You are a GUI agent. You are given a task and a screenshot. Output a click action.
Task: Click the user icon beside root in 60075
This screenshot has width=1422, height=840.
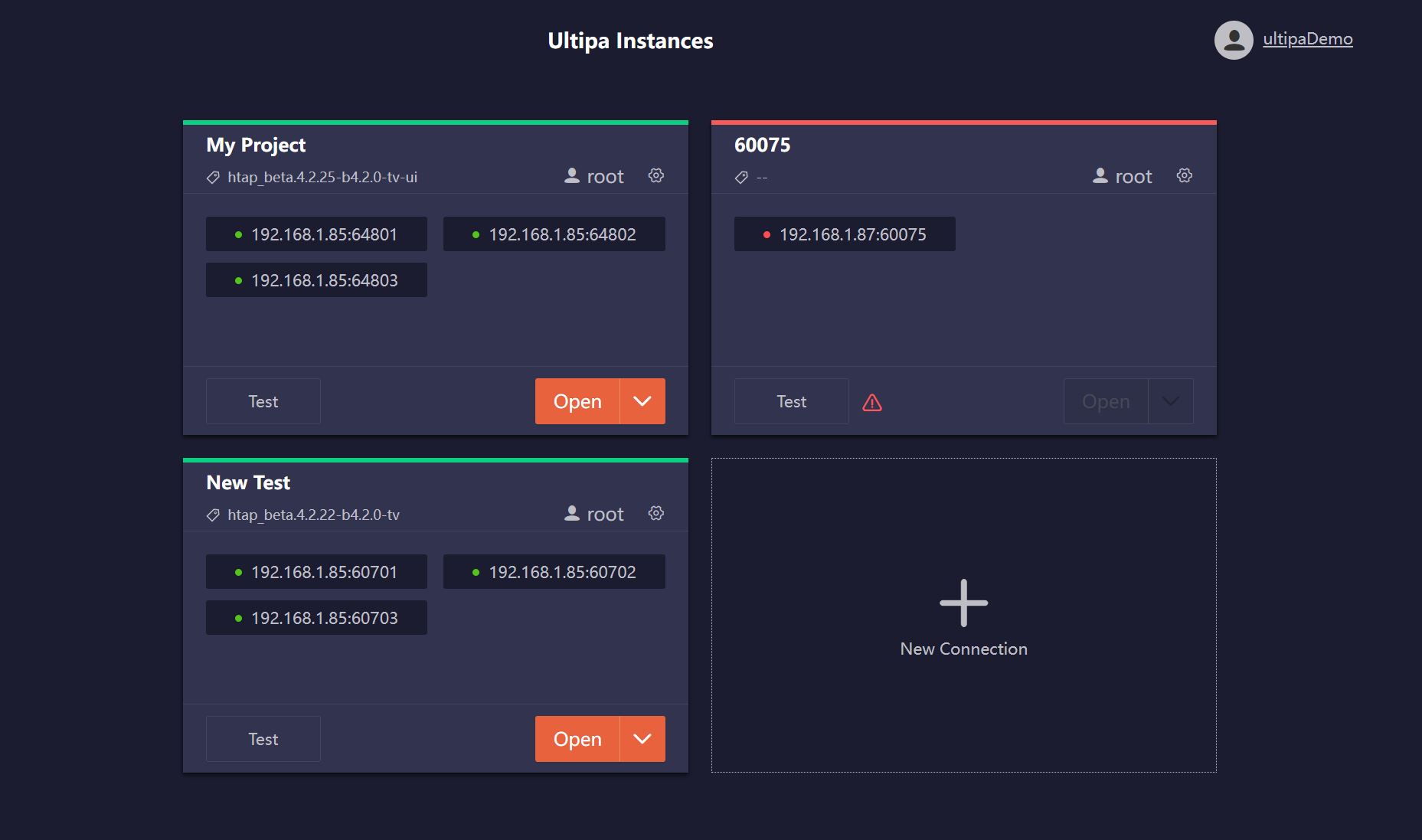click(x=1100, y=175)
